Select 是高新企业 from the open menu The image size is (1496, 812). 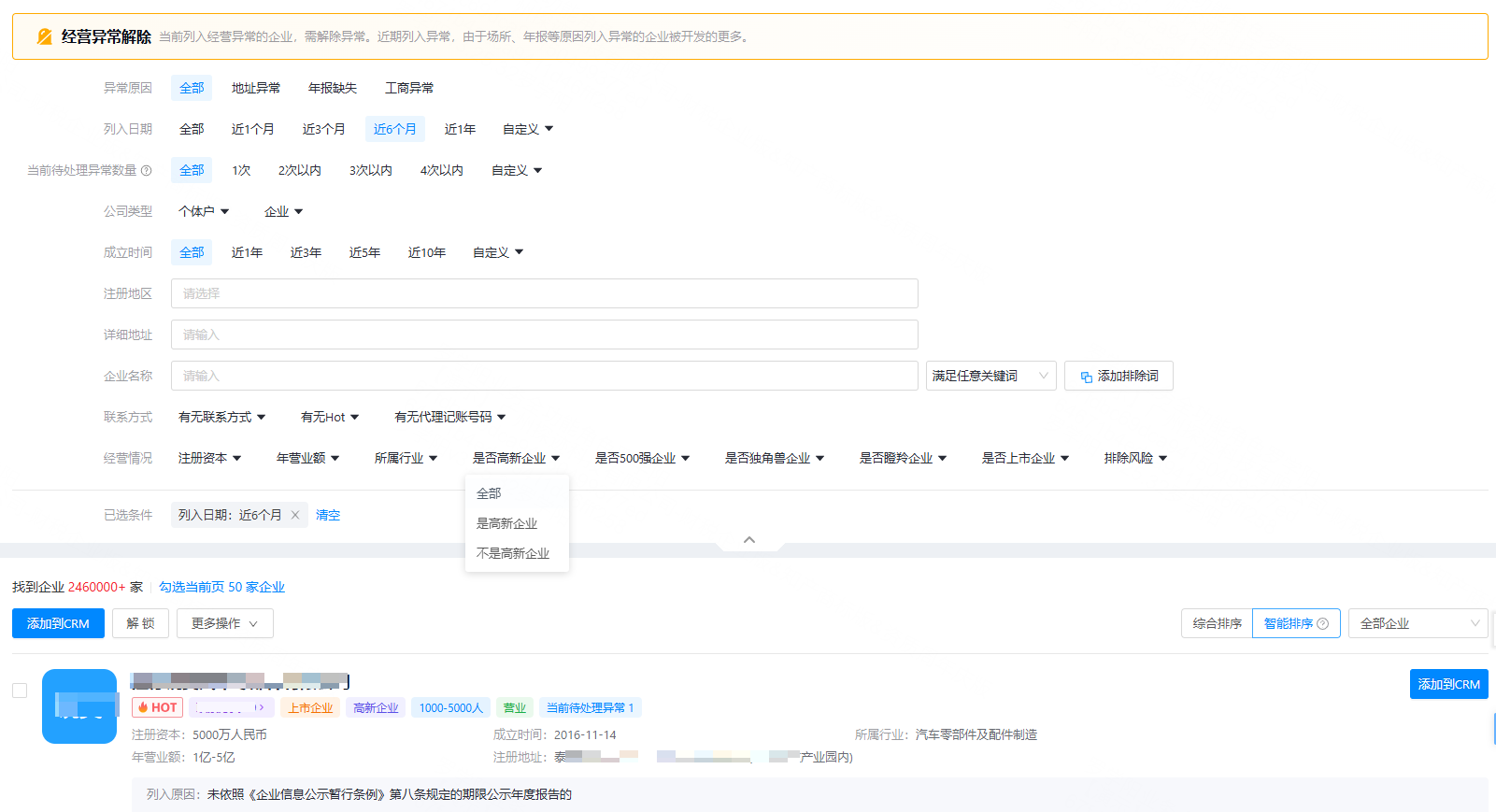pyautogui.click(x=506, y=523)
